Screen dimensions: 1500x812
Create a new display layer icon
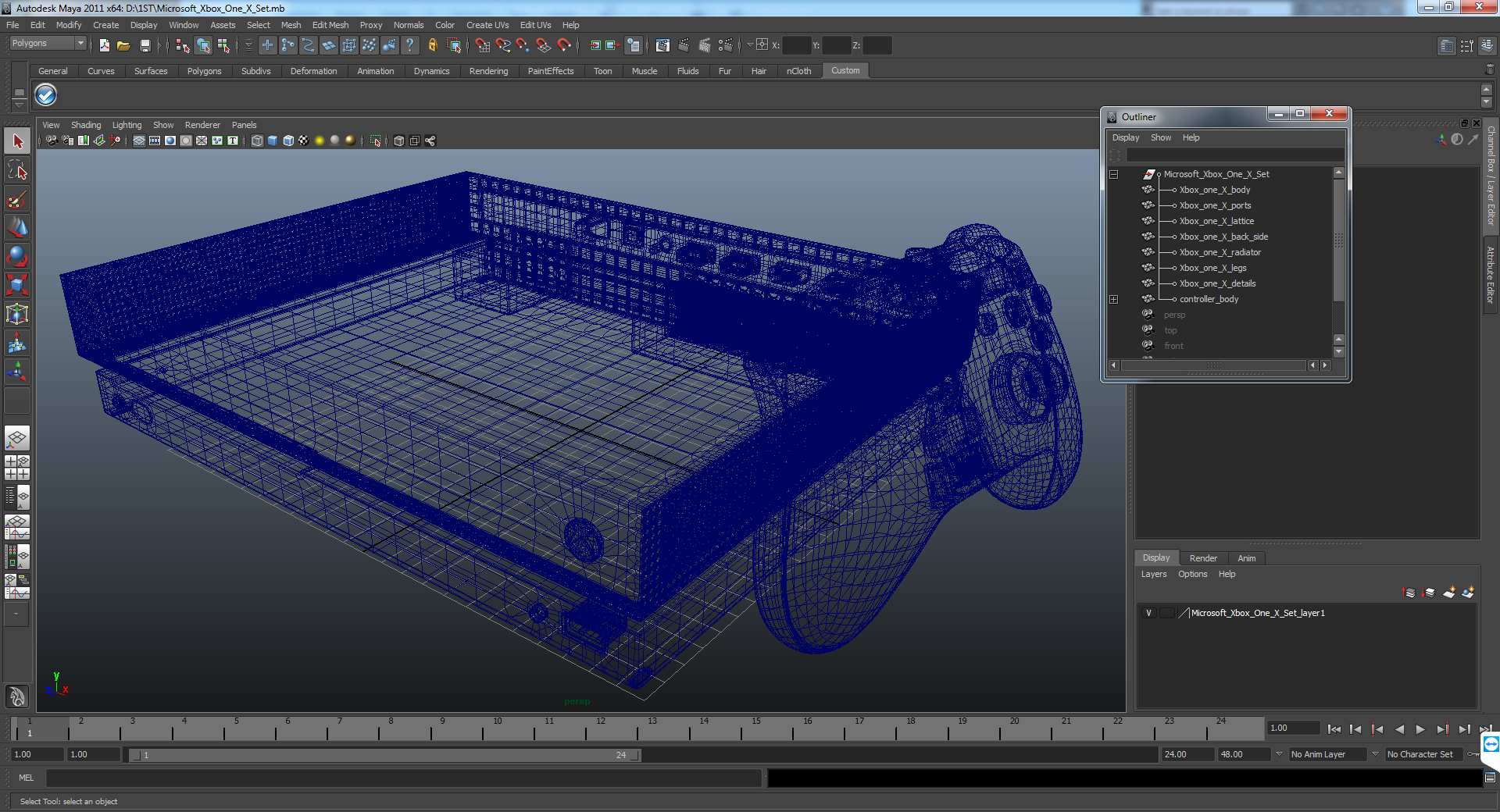pos(1448,593)
